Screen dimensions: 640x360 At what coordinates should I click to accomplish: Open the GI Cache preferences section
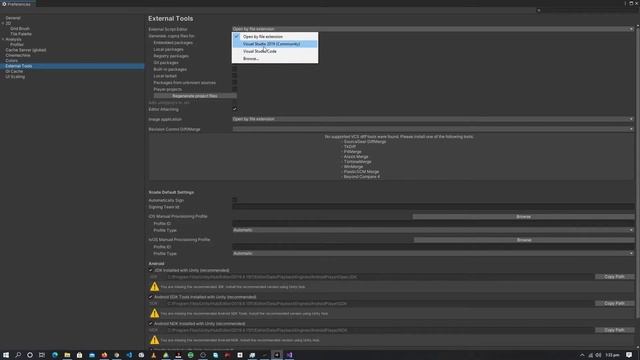[x=14, y=71]
